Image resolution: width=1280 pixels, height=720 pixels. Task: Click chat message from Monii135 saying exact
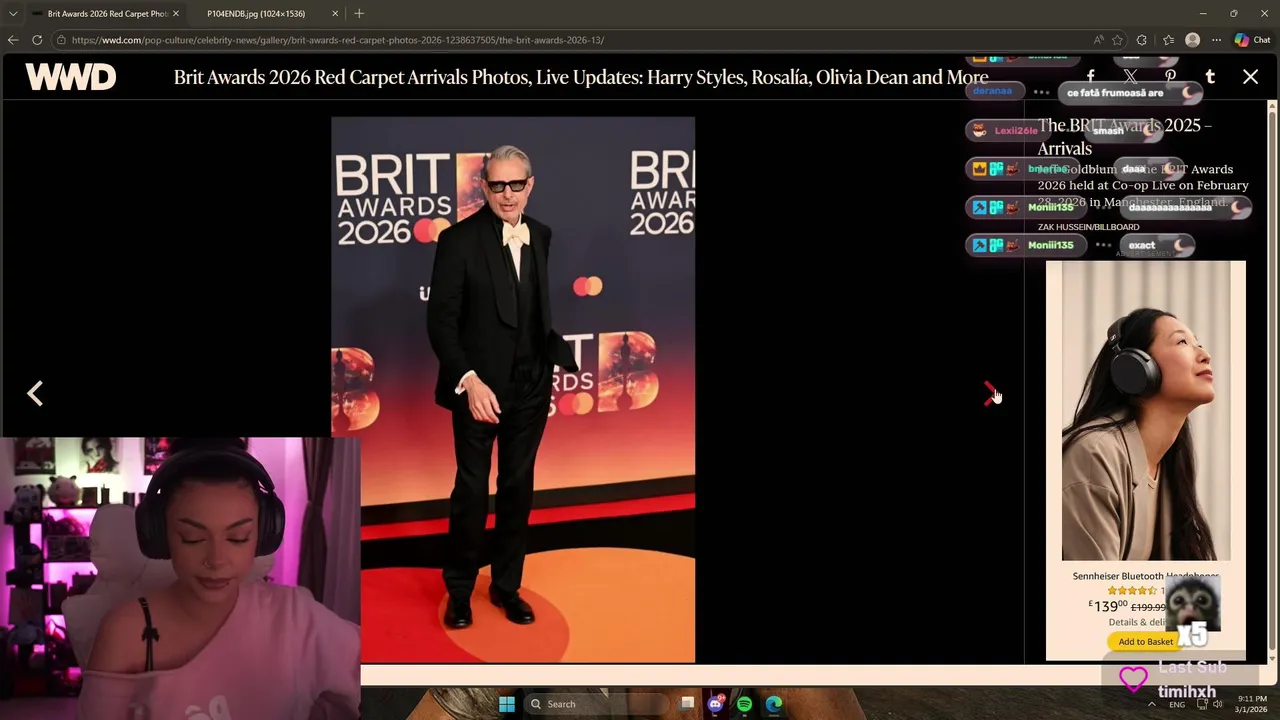[x=1155, y=245]
